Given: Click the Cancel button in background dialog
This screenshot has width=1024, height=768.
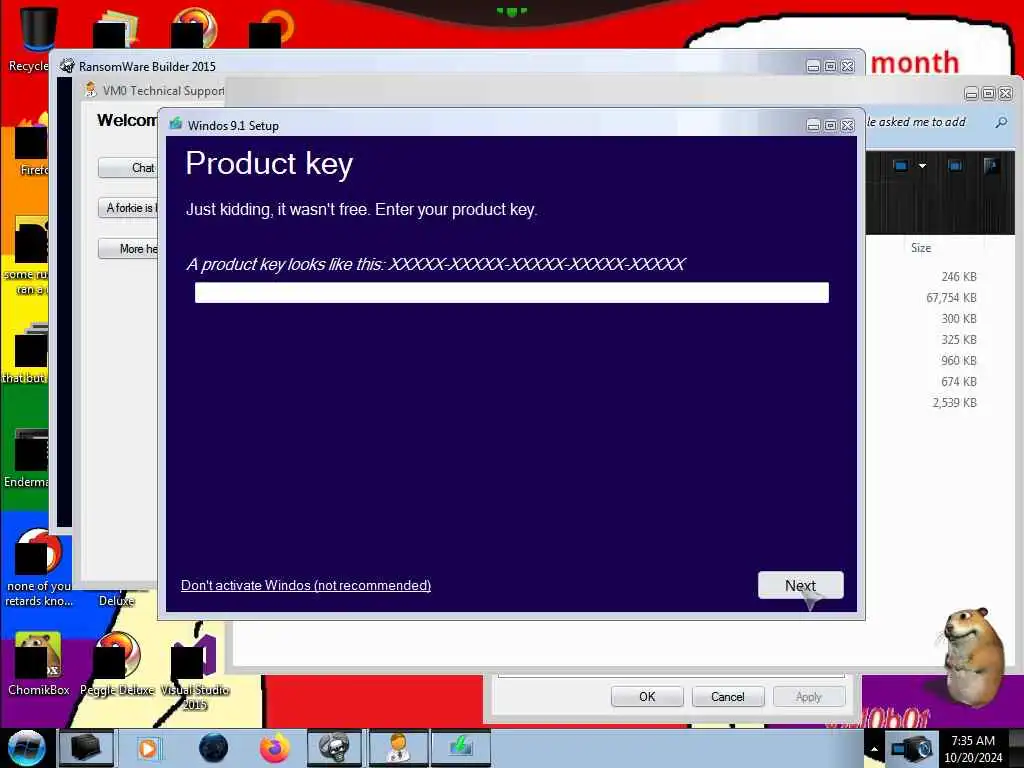Looking at the screenshot, I should pyautogui.click(x=728, y=697).
